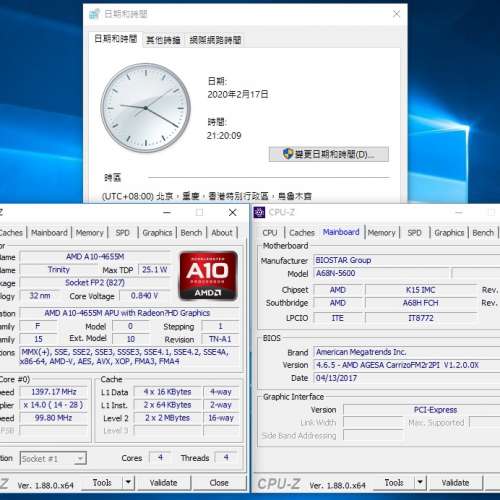Select the Bench tab in left CPU-Z
The height and width of the screenshot is (500, 500).
click(x=191, y=233)
